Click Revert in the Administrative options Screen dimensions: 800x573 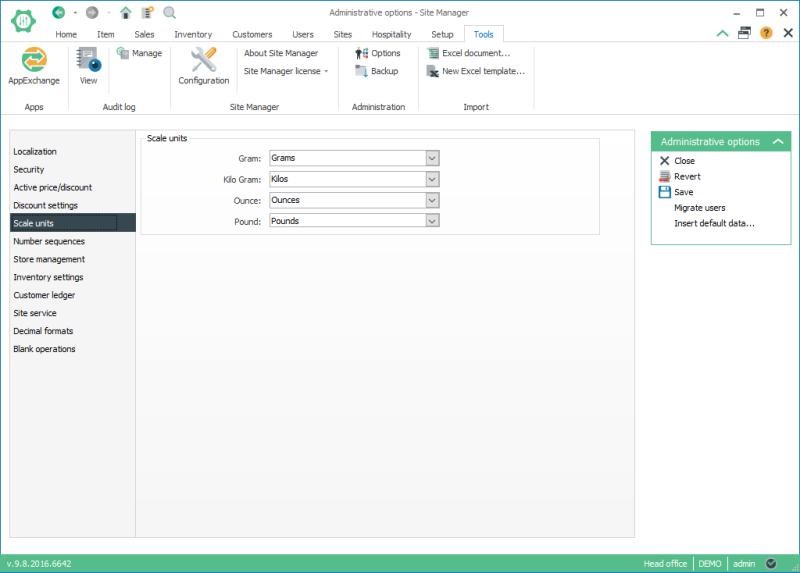(687, 176)
